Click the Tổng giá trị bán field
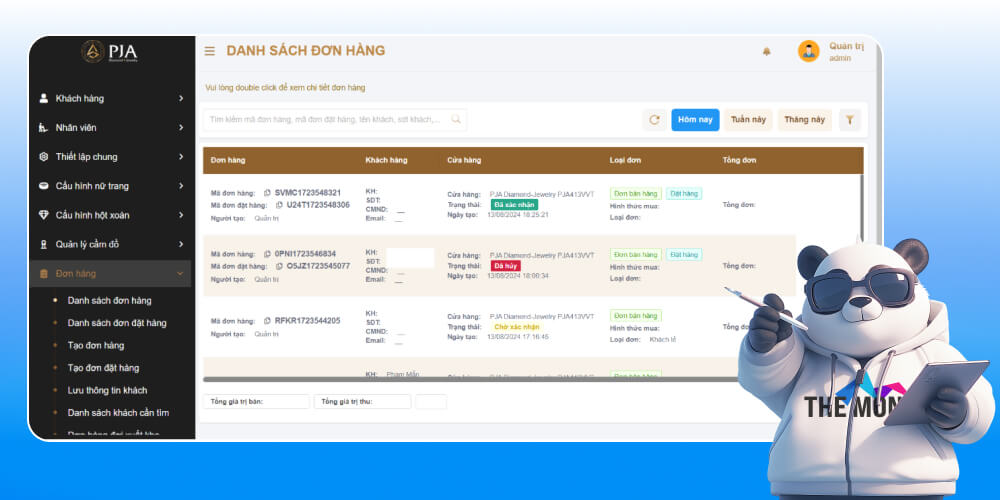This screenshot has height=500, width=1000. tap(256, 402)
